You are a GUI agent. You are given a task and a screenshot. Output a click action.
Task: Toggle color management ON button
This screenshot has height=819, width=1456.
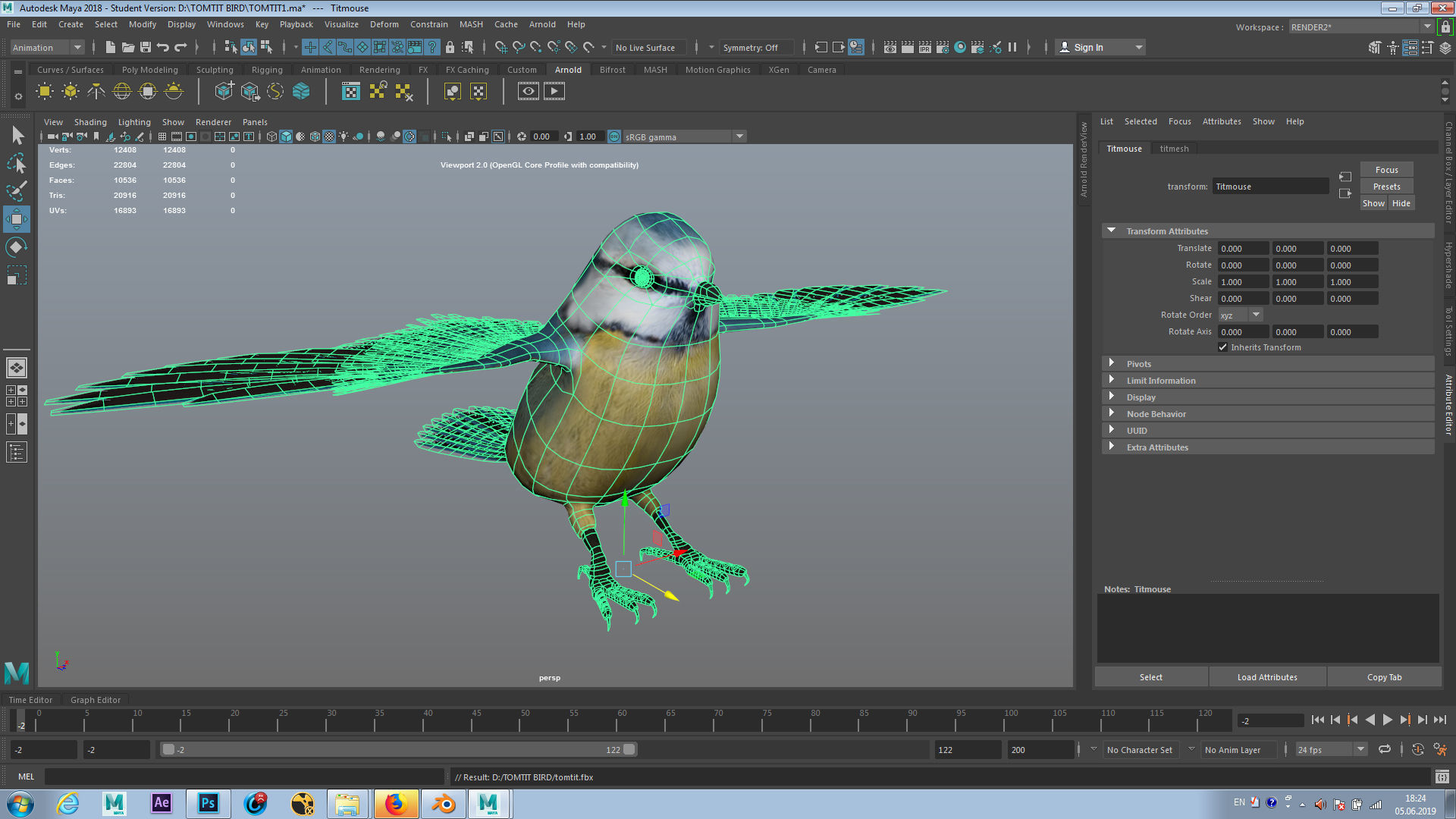click(x=614, y=136)
